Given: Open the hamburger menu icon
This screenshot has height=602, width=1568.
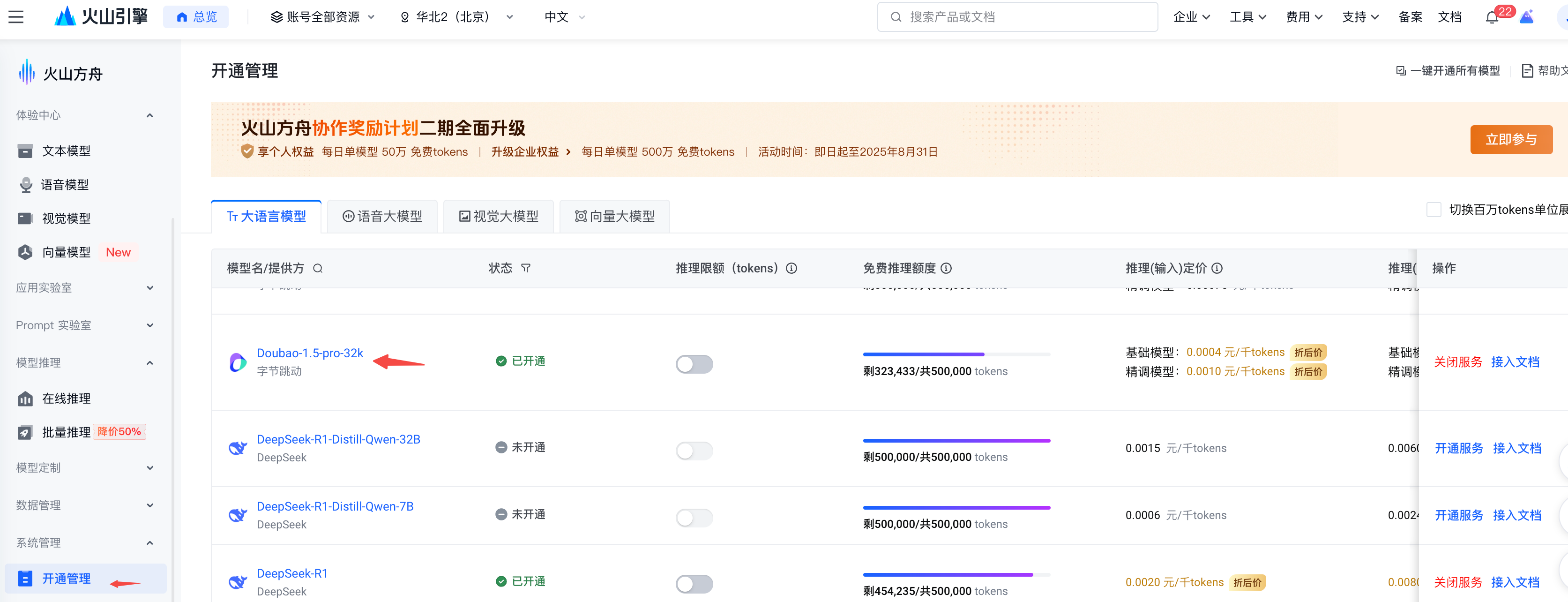Looking at the screenshot, I should pyautogui.click(x=16, y=17).
